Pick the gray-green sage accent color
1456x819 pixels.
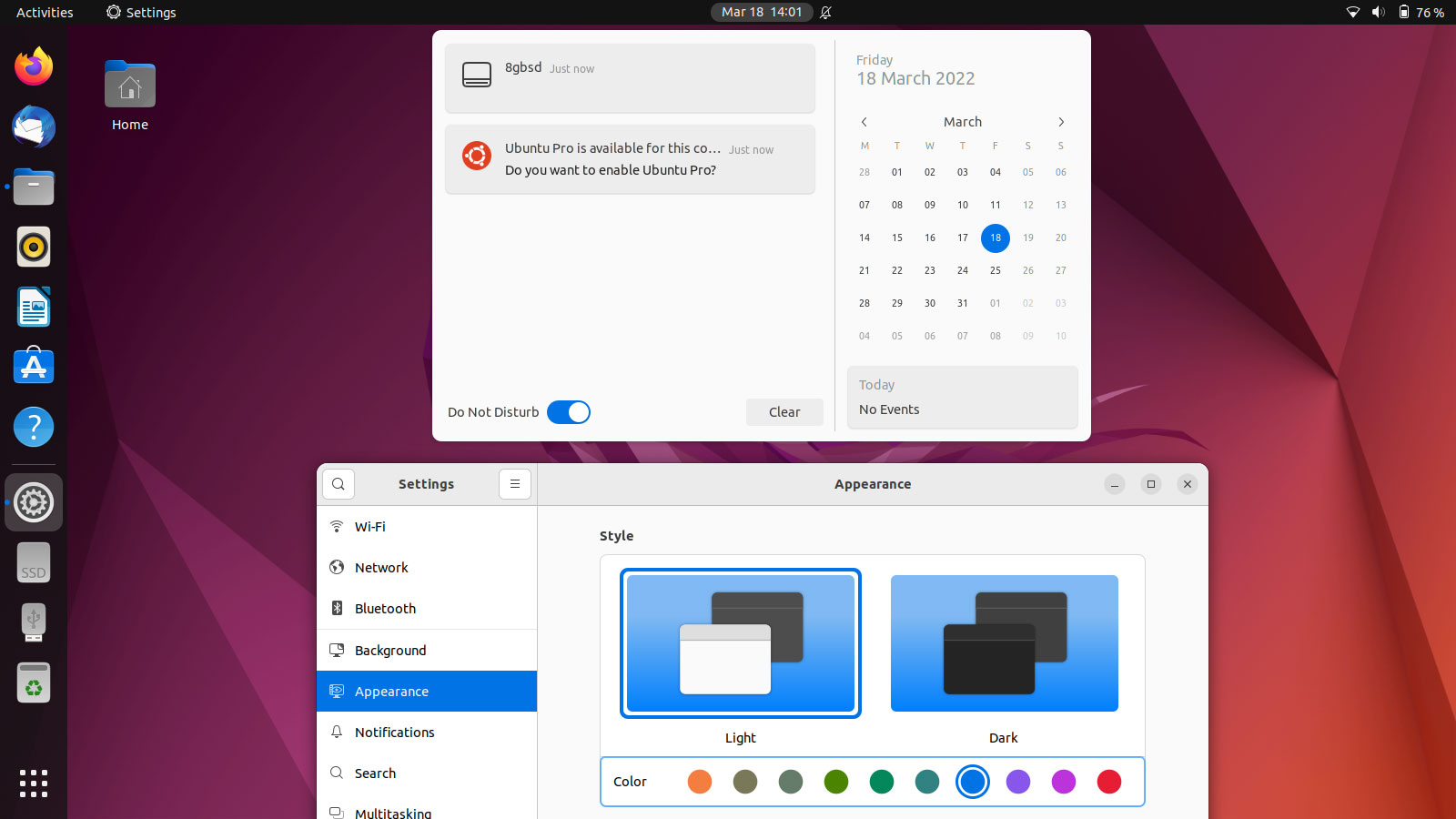point(791,782)
